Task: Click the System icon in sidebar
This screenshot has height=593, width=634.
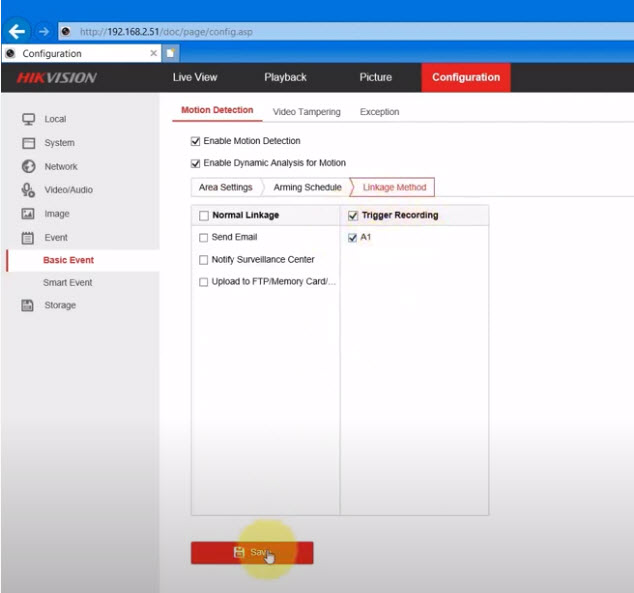Action: click(x=28, y=143)
